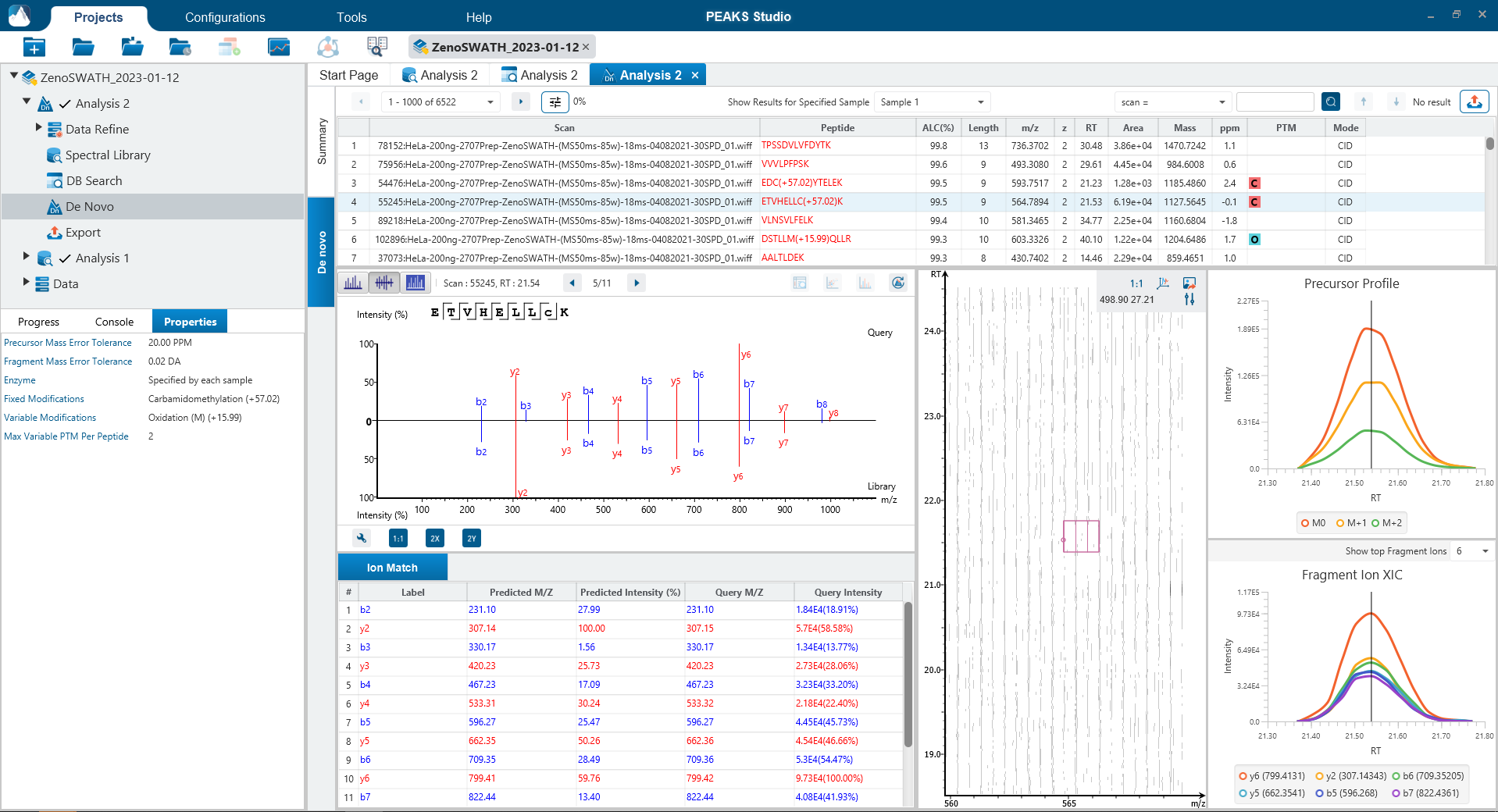Click the result filter settings icon
This screenshot has height=812, width=1498.
555,102
